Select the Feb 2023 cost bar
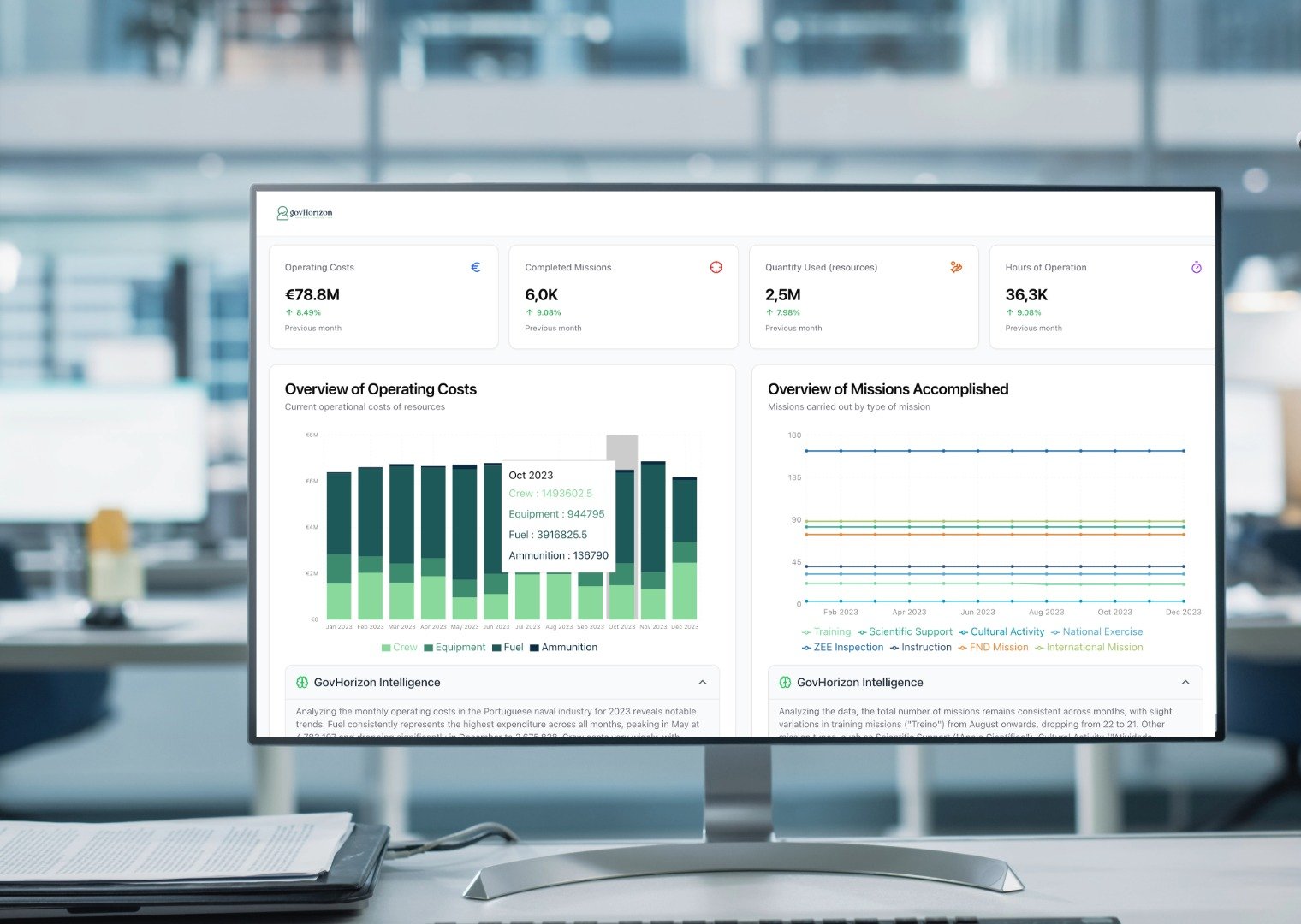 (x=371, y=543)
